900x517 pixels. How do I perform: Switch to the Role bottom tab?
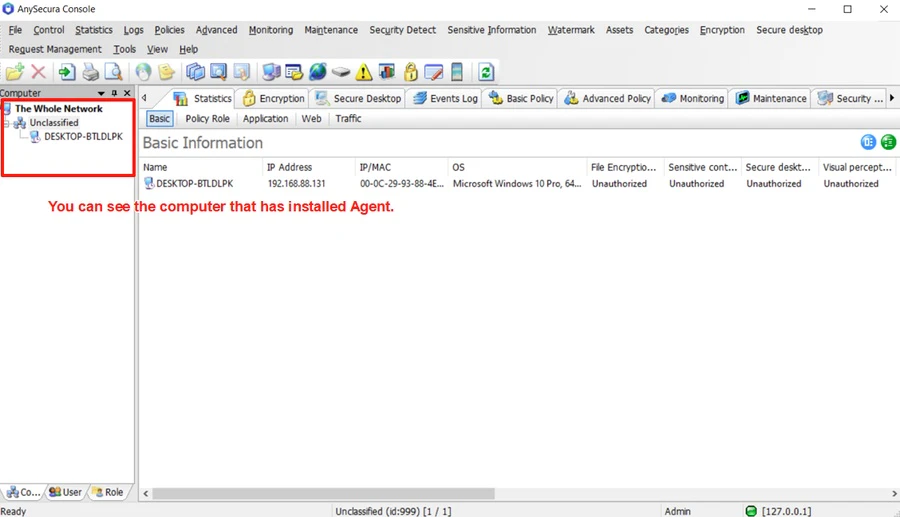[x=108, y=492]
